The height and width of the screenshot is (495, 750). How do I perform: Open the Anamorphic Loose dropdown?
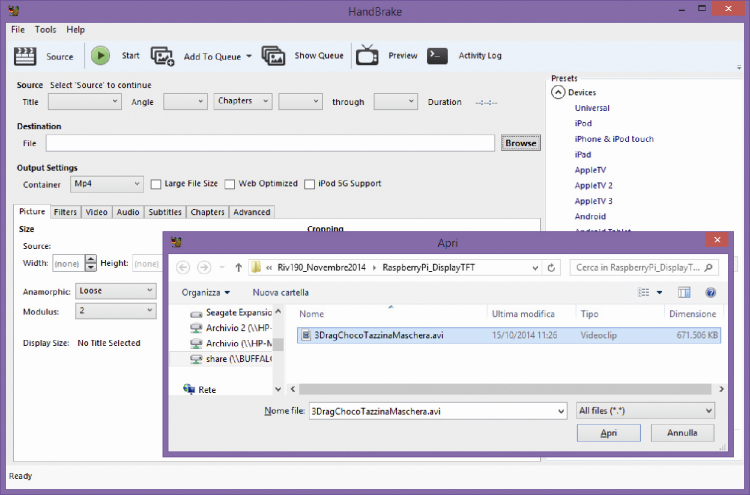[x=116, y=291]
